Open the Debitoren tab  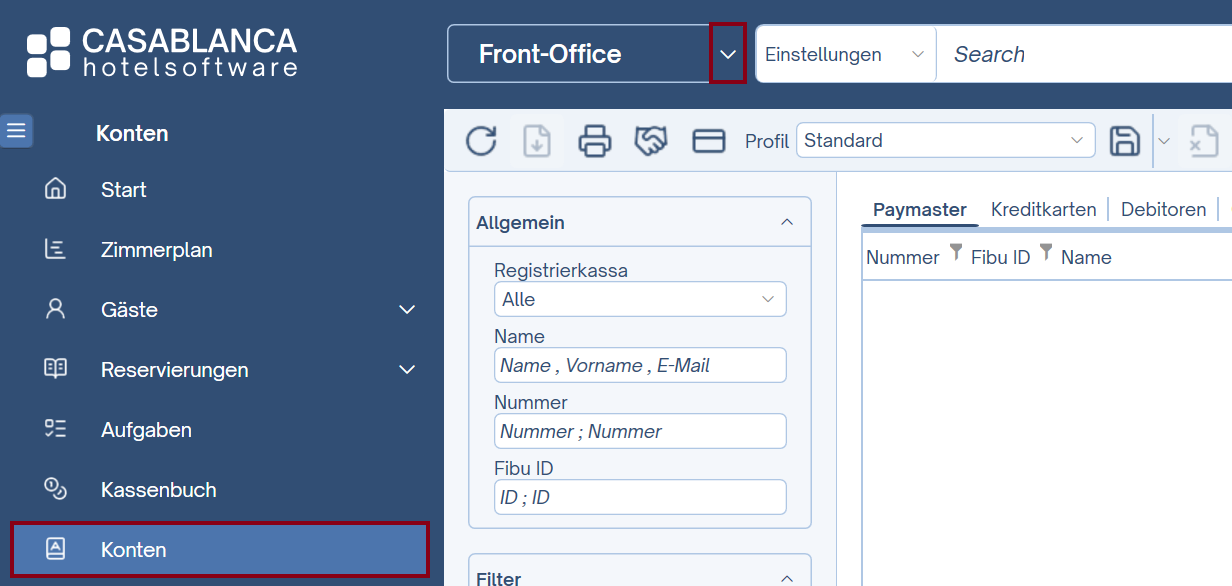1163,209
